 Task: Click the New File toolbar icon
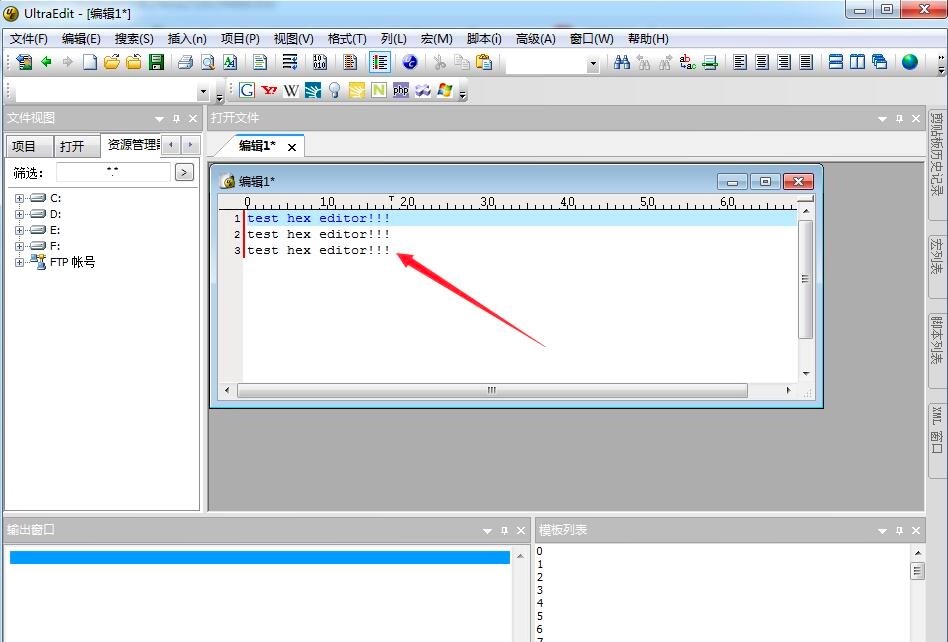click(90, 62)
